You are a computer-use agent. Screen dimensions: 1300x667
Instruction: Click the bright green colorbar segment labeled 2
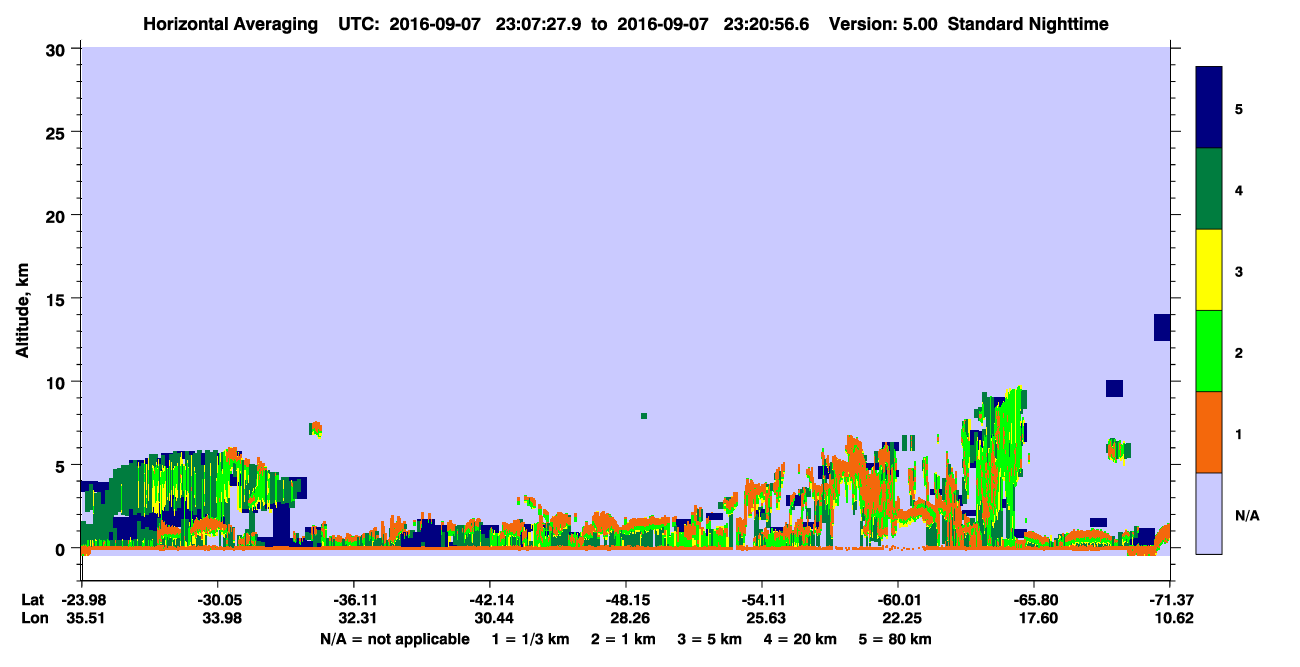(1209, 351)
